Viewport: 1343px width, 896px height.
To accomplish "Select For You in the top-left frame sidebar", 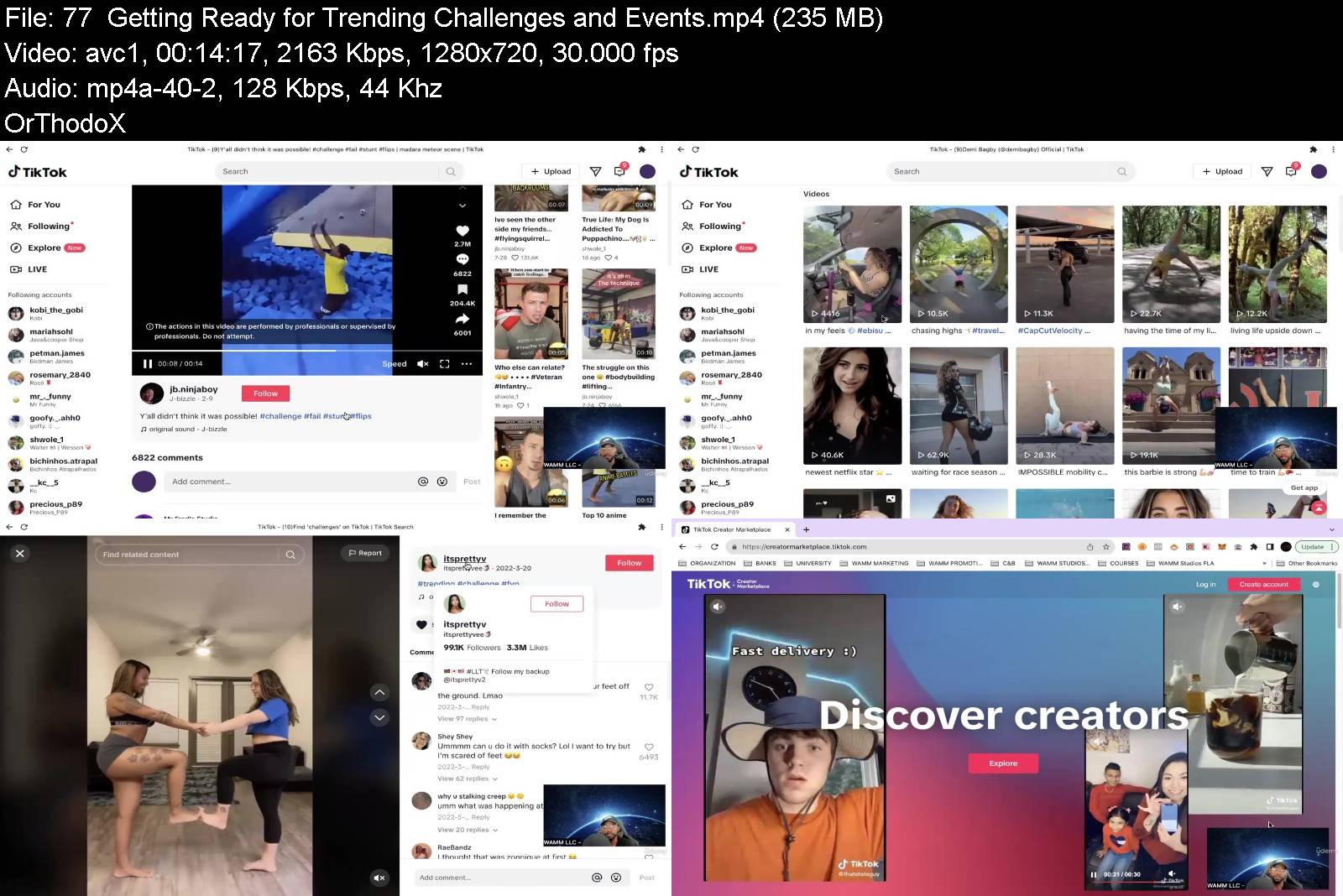I will click(35, 205).
